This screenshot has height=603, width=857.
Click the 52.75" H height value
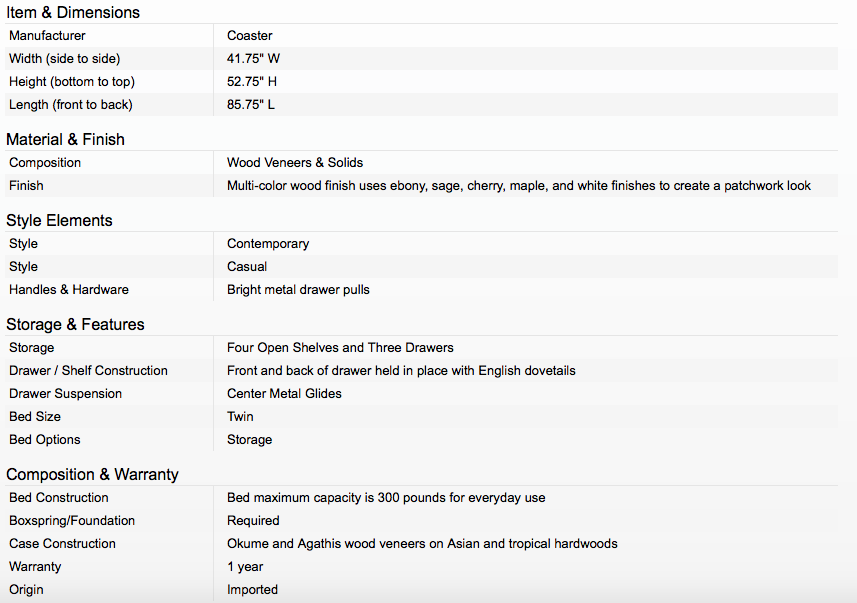click(252, 81)
